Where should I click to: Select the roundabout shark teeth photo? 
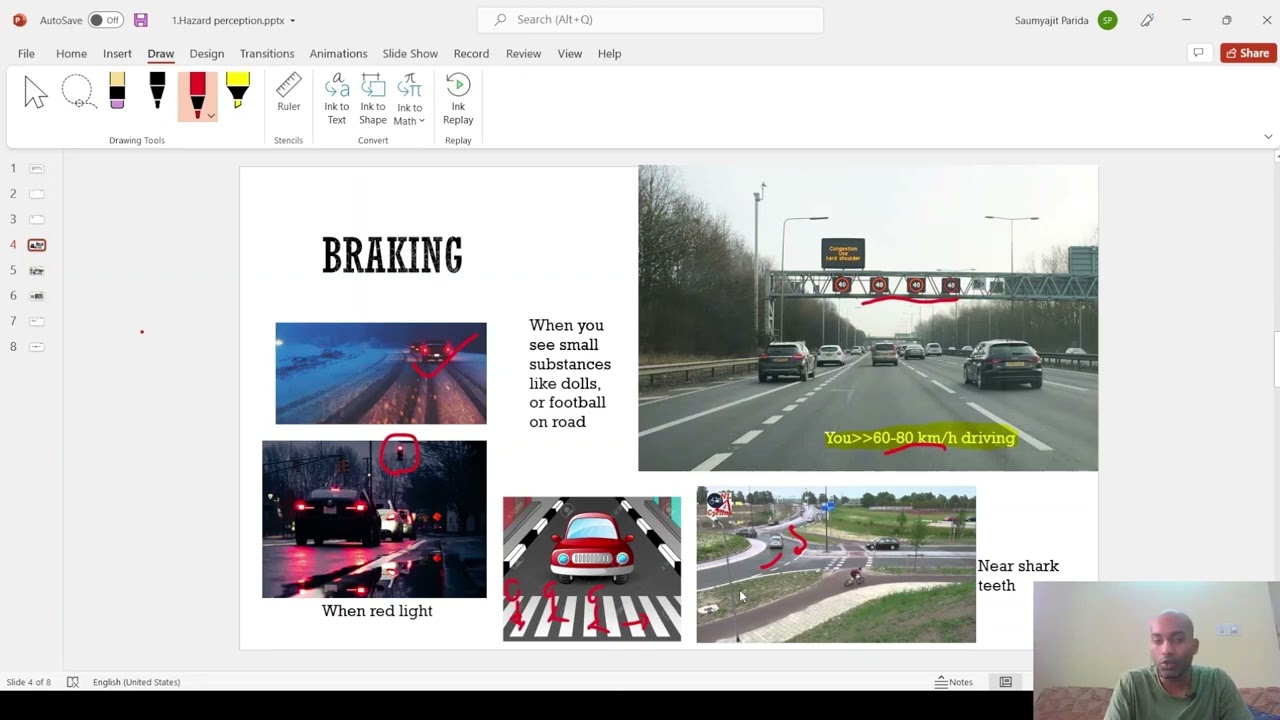click(x=836, y=564)
